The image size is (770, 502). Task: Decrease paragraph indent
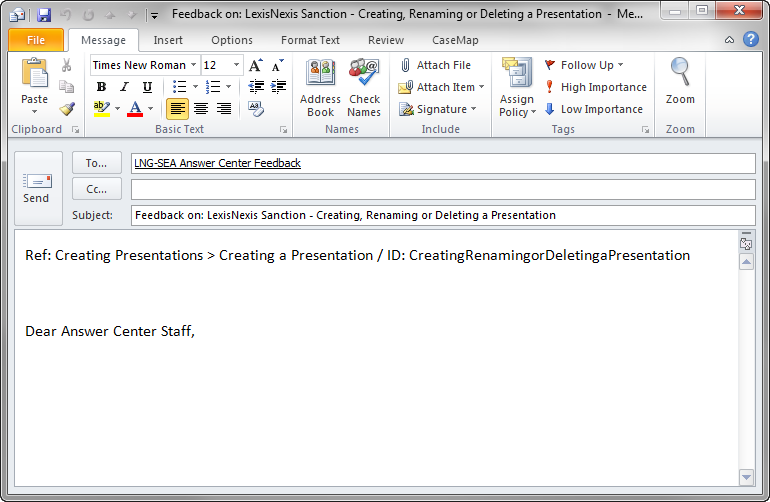(x=256, y=87)
